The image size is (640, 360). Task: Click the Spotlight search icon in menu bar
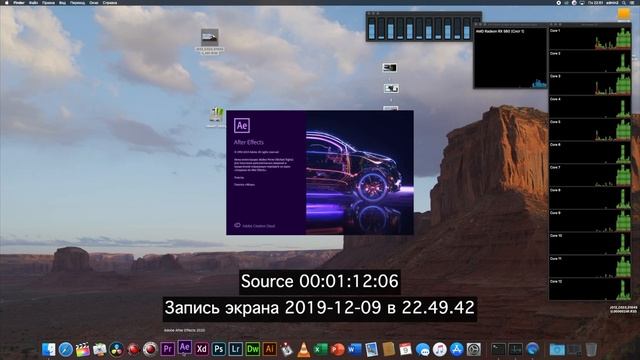623,2
